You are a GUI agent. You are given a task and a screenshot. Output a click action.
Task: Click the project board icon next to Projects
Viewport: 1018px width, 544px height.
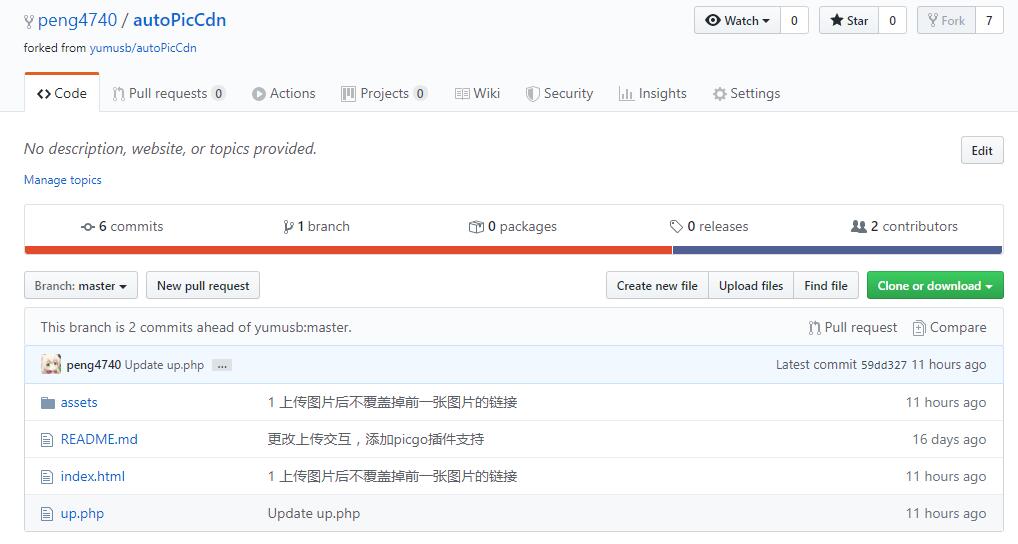click(x=349, y=94)
